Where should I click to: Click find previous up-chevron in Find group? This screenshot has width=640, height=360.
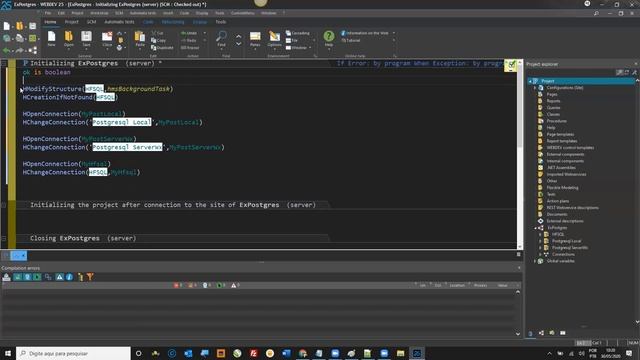pyautogui.click(x=238, y=36)
